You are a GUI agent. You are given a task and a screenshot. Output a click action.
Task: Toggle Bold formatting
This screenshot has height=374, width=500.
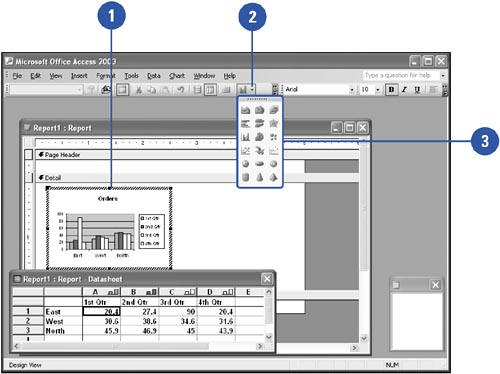(x=391, y=89)
